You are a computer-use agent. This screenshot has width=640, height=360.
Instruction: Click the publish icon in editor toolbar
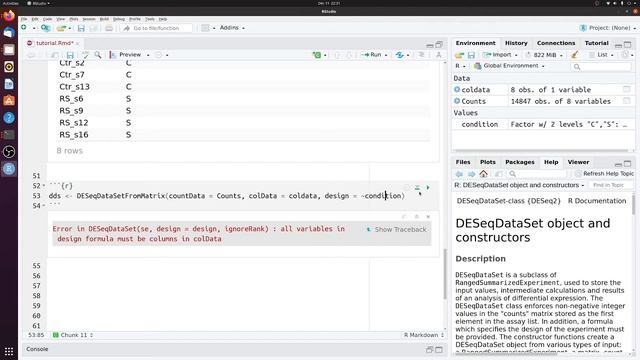pos(400,55)
